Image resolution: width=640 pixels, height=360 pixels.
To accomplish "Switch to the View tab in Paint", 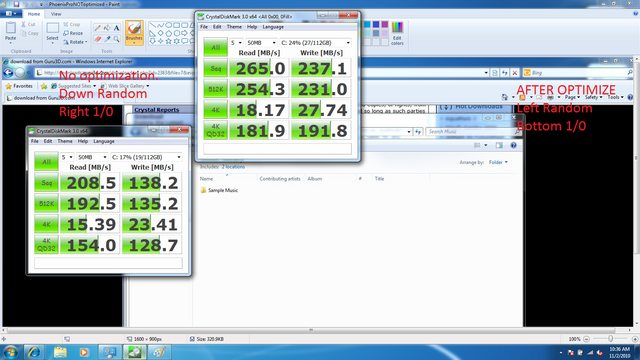I will click(56, 14).
